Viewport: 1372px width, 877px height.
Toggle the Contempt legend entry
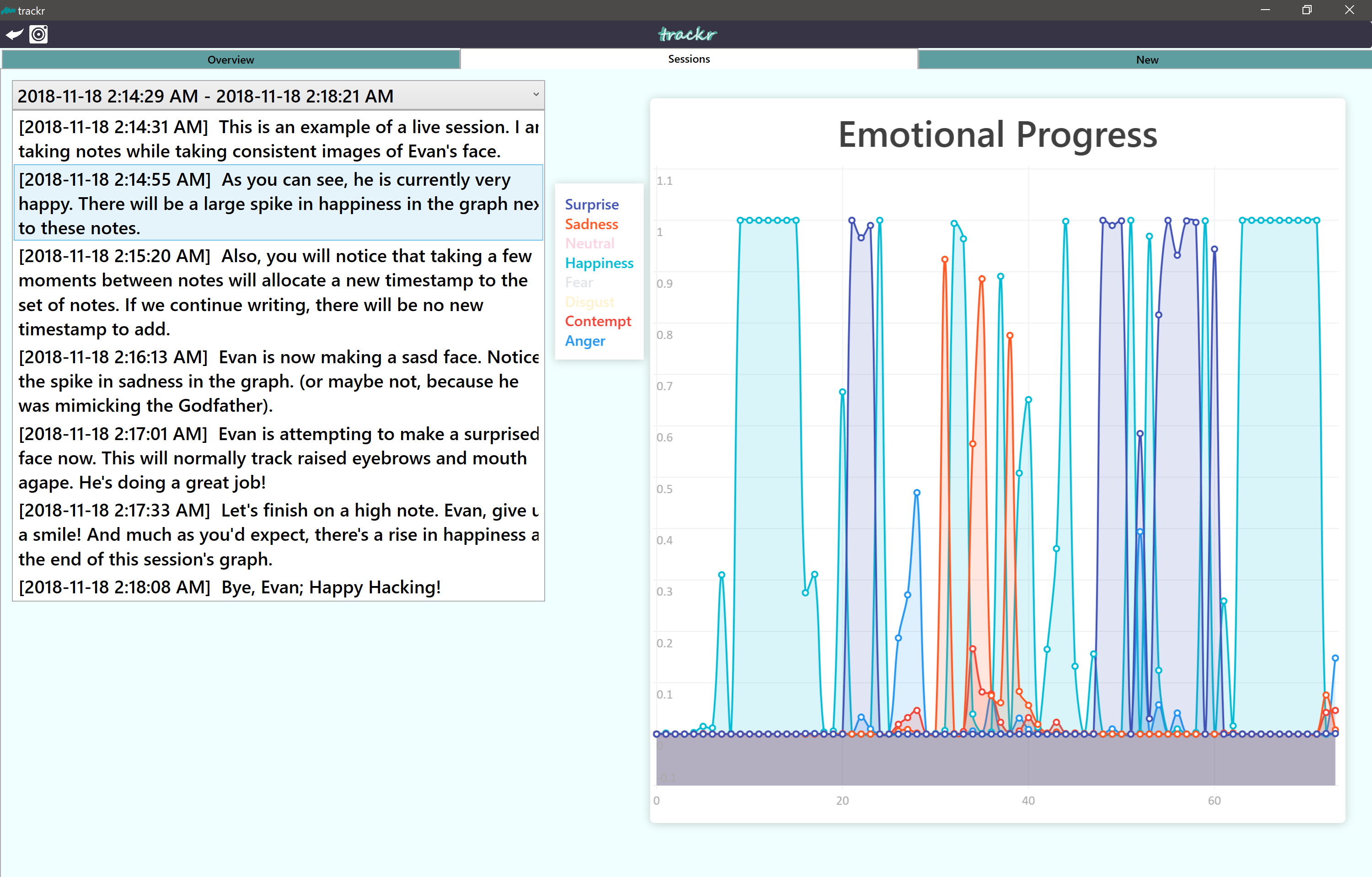tap(597, 321)
